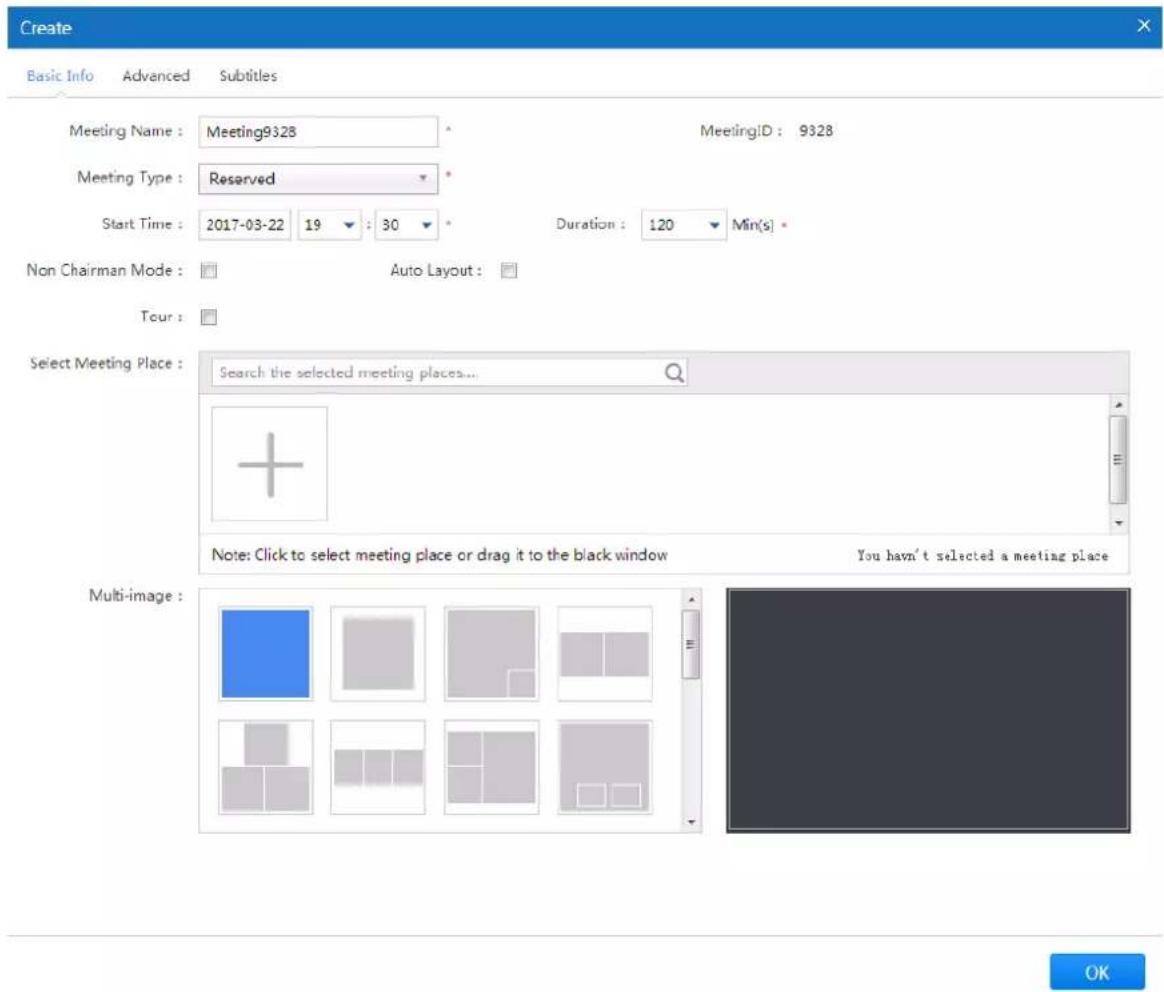Click the "You havn't selected a meeting place" text
Screen dimensions: 1164x992
(x=982, y=555)
